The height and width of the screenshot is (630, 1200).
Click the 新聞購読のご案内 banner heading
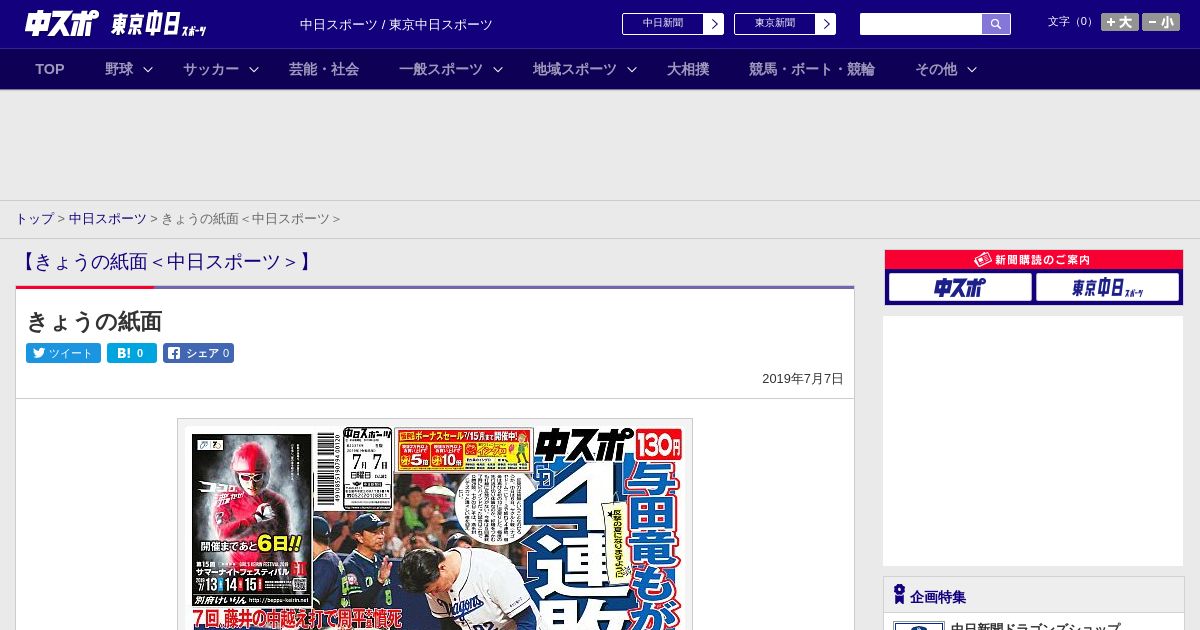[x=1033, y=260]
